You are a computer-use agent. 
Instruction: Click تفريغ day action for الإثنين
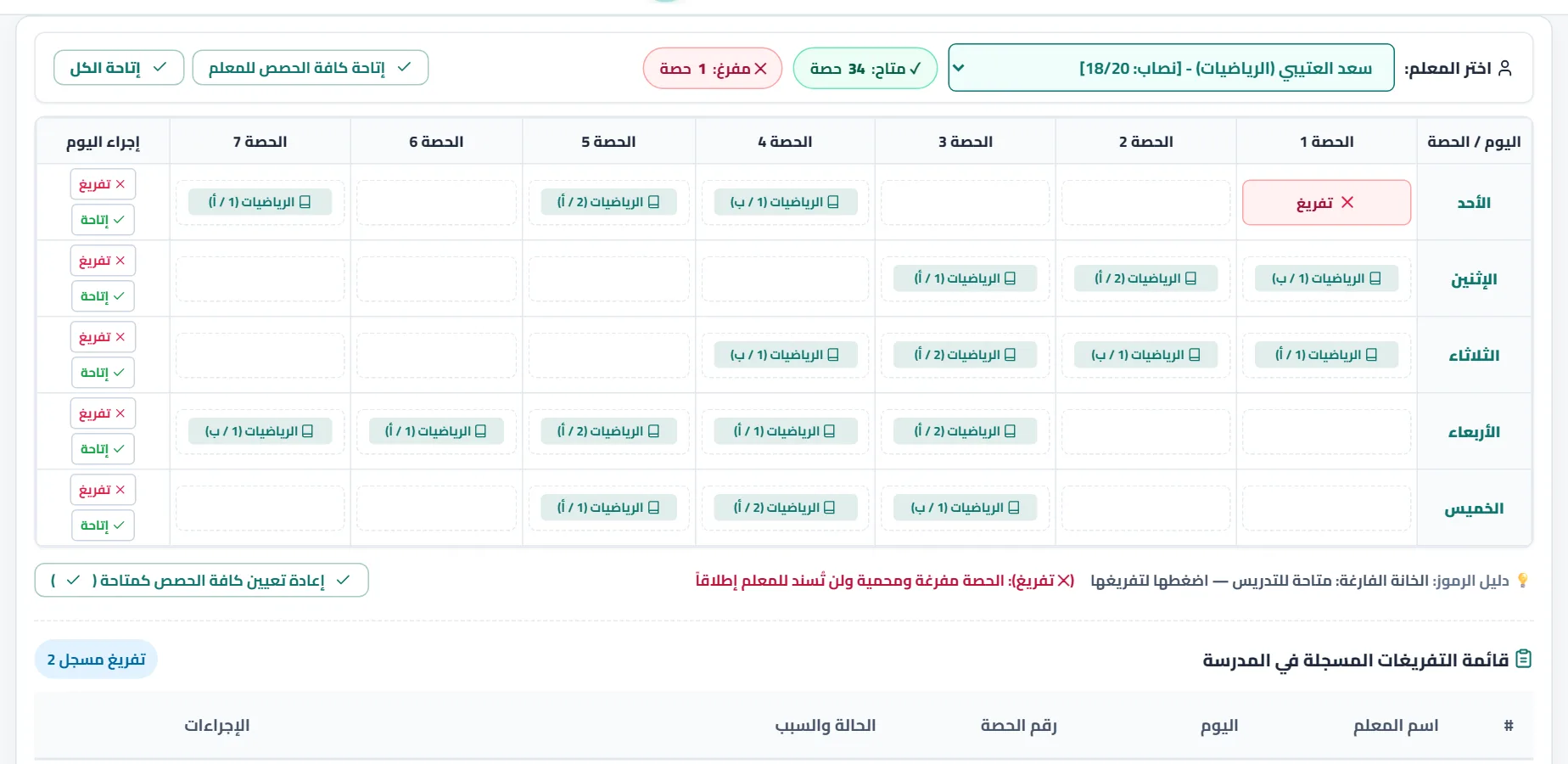click(103, 261)
